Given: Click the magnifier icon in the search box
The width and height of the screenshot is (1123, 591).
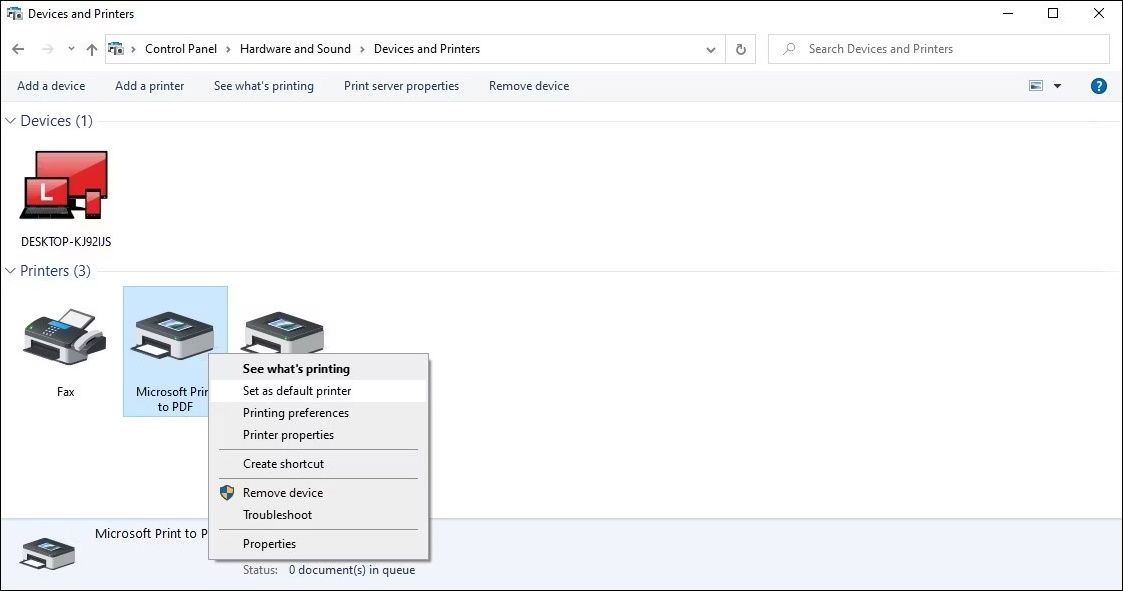Looking at the screenshot, I should 789,48.
